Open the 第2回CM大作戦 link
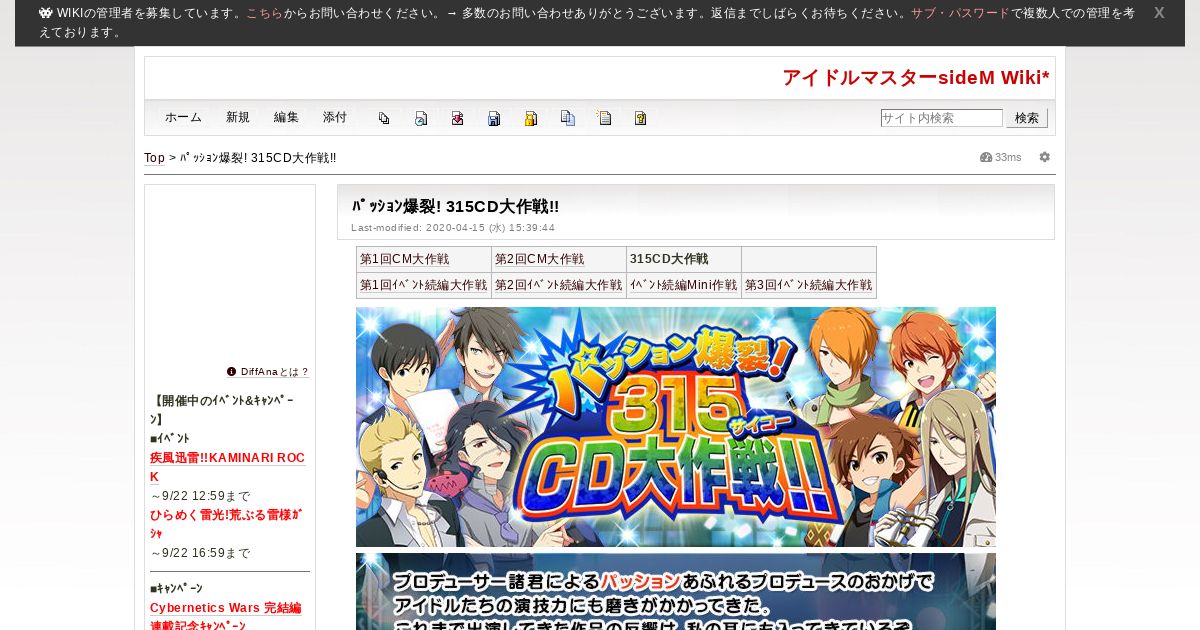Screen dimensions: 1200x630 539,259
